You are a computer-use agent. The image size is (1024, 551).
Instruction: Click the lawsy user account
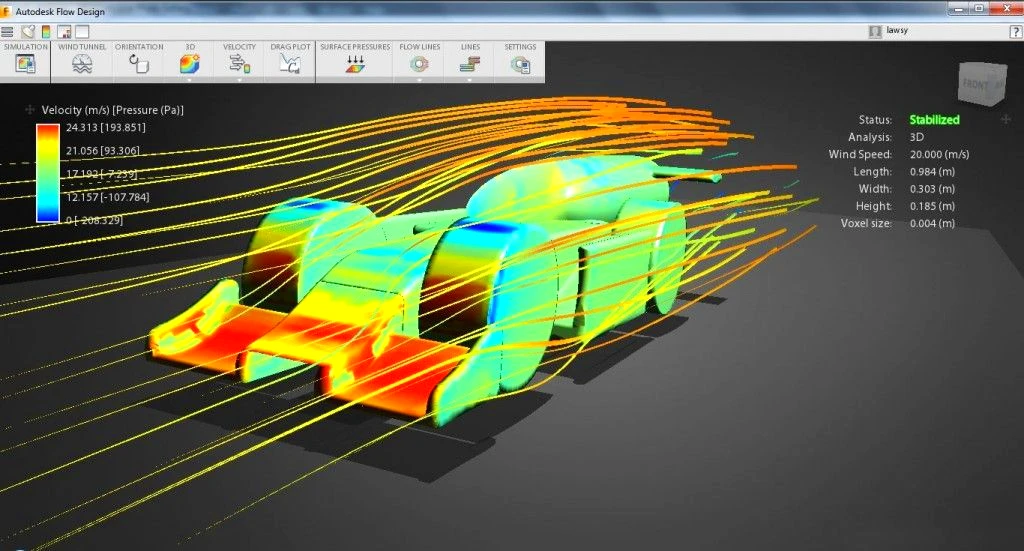[x=897, y=31]
